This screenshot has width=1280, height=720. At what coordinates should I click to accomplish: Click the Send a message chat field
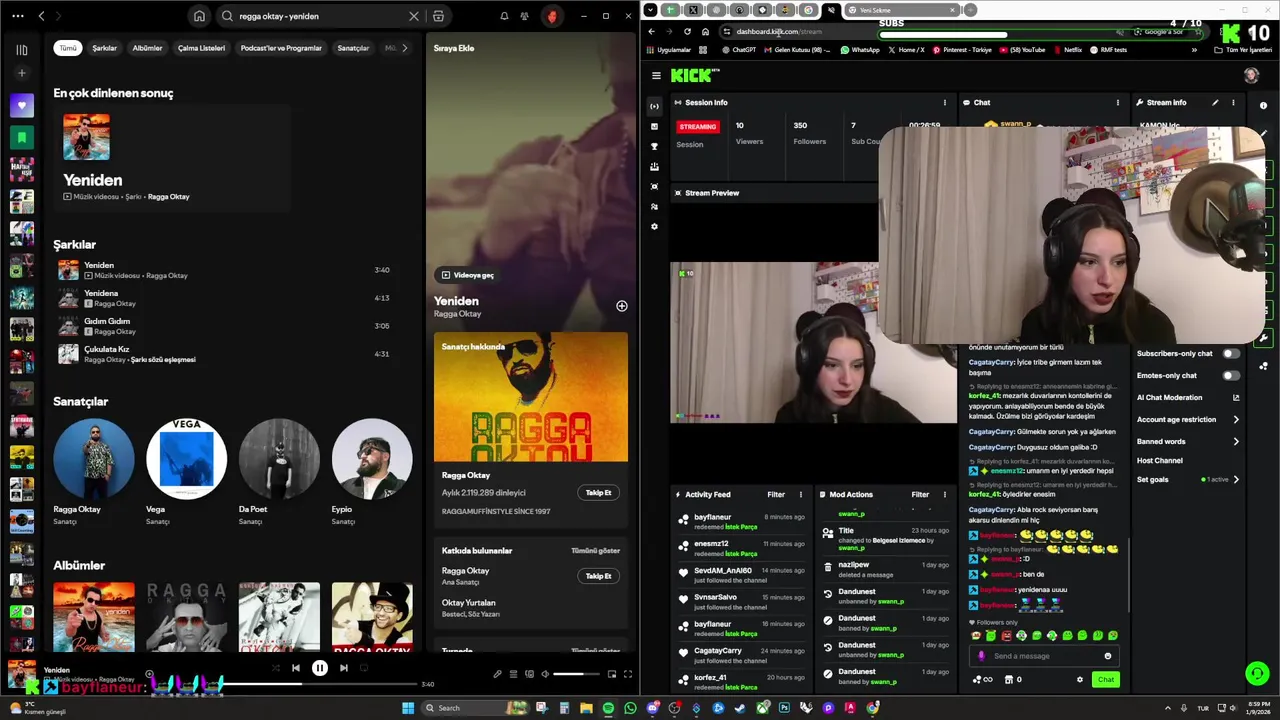tap(1043, 656)
